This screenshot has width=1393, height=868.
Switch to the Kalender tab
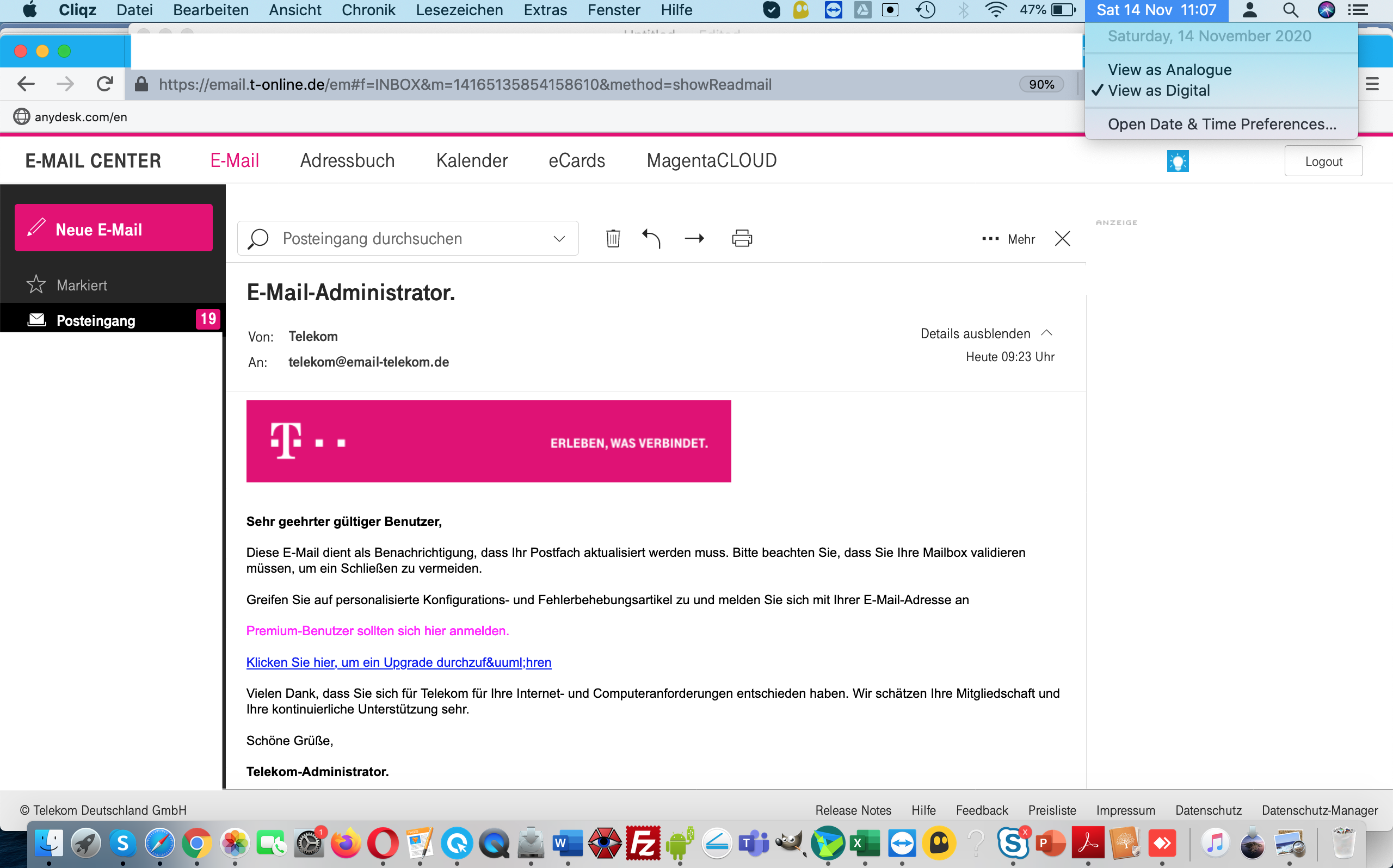click(x=472, y=160)
